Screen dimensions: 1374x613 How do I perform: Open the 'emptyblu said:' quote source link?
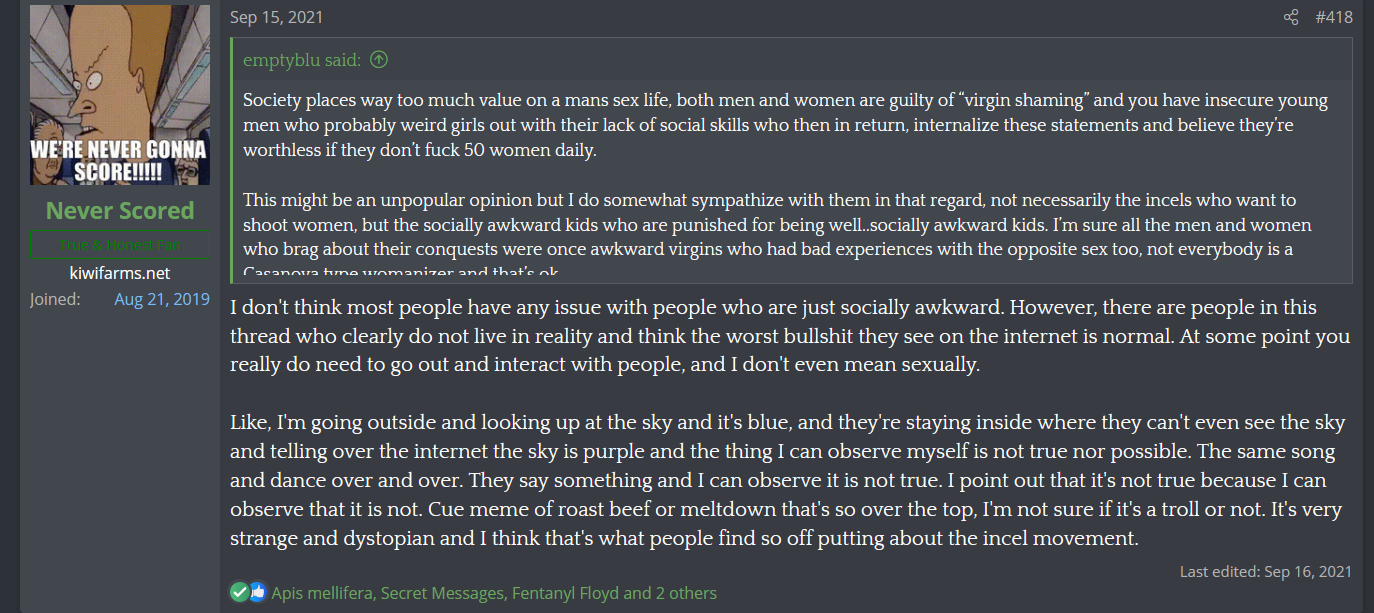[x=302, y=60]
